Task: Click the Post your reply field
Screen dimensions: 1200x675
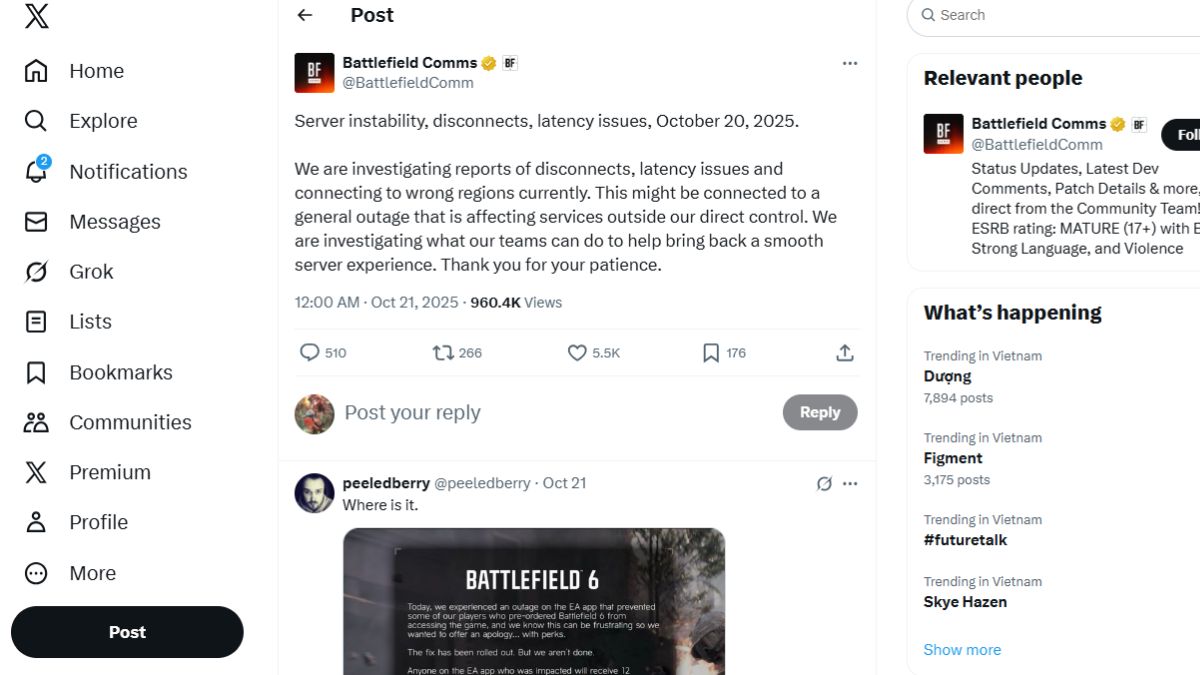Action: click(550, 413)
